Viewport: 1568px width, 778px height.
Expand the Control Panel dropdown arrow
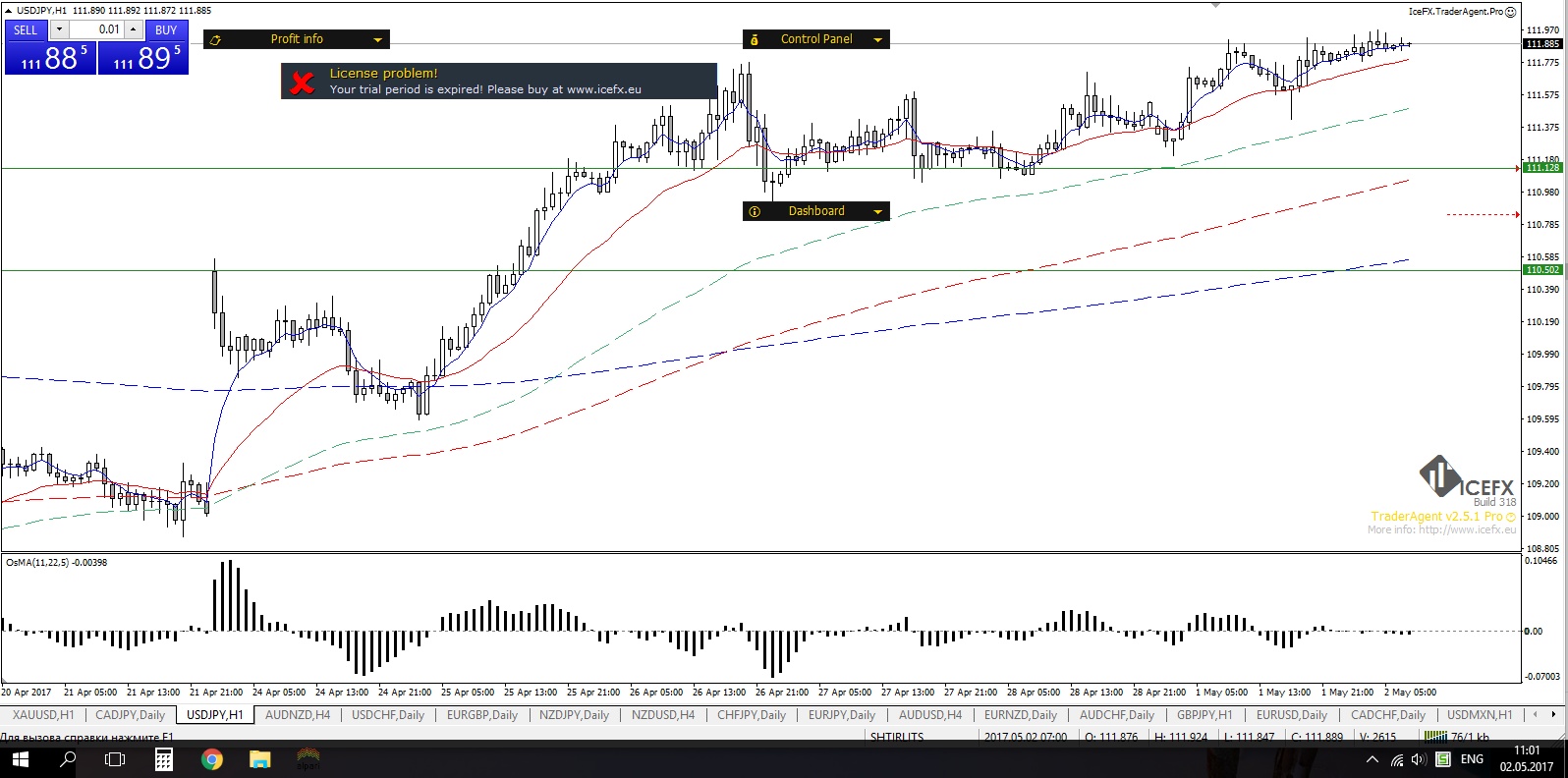pyautogui.click(x=877, y=39)
